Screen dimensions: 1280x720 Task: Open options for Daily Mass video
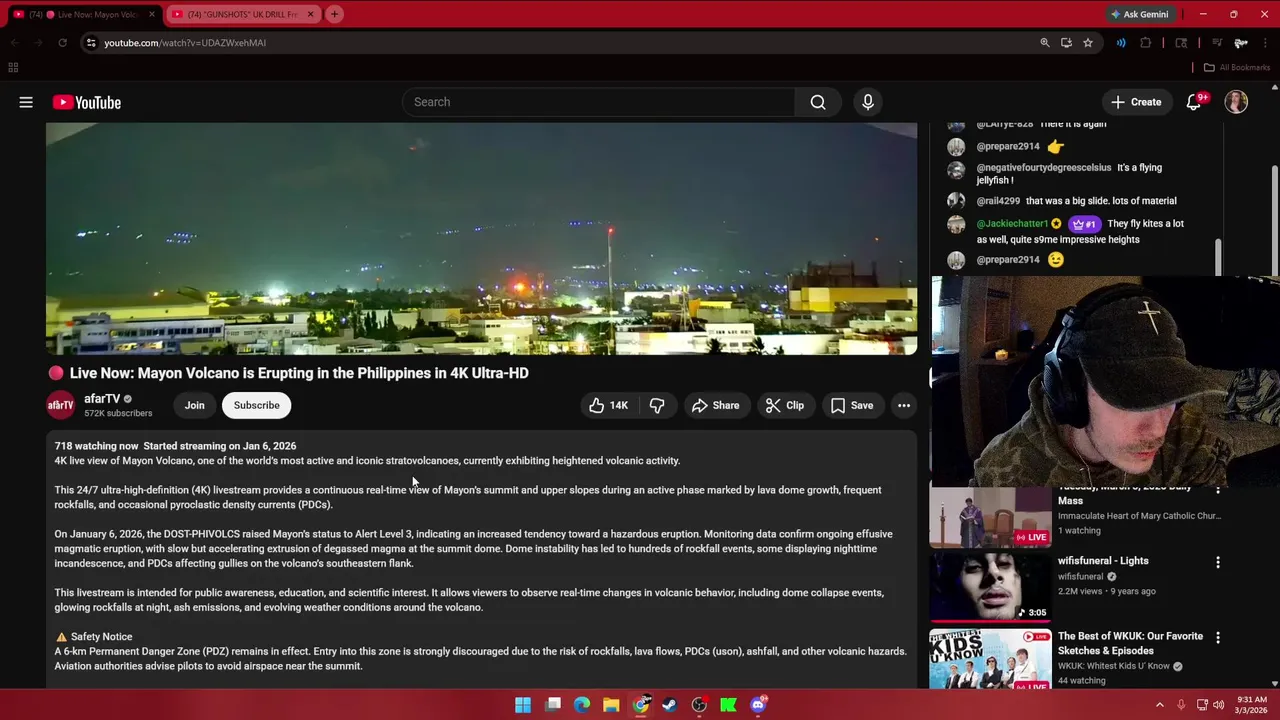point(1218,490)
